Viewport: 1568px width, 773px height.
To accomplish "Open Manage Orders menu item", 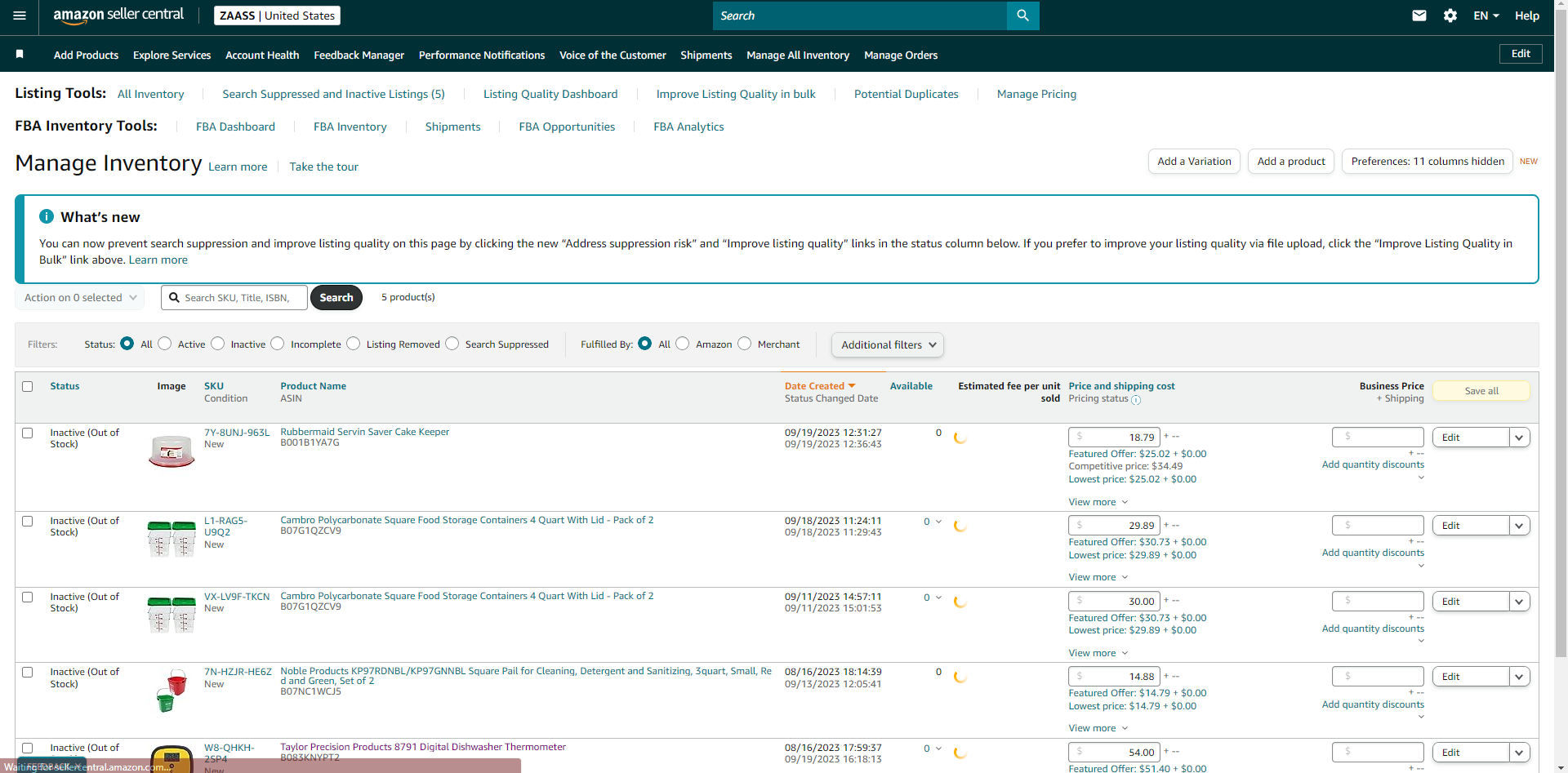I will click(901, 56).
